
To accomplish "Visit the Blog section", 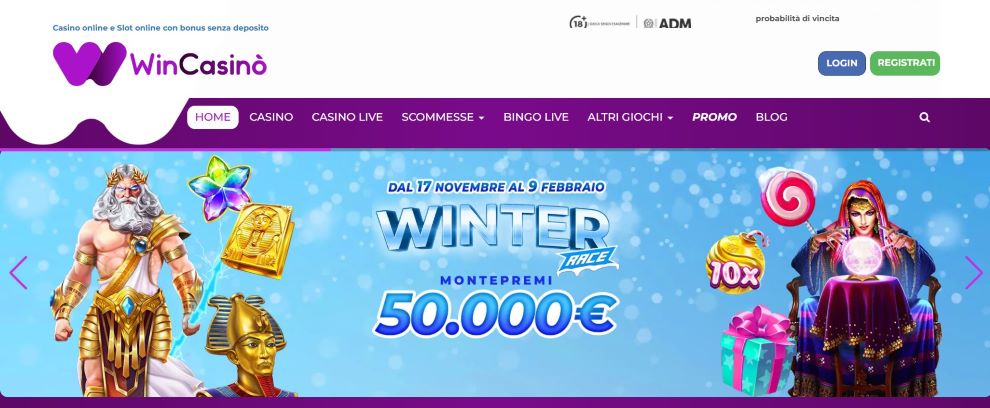I will [x=772, y=117].
